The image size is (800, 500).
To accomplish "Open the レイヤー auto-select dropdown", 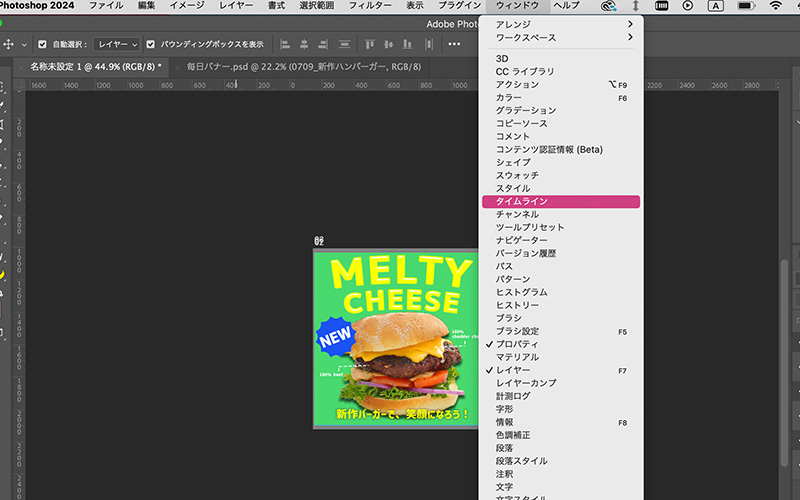I will [117, 44].
